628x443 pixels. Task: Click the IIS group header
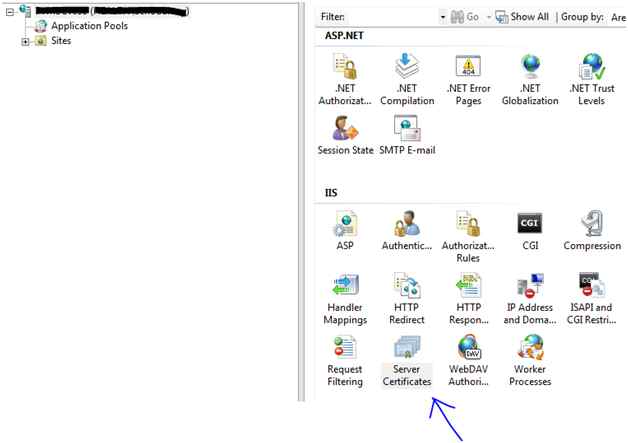coord(331,193)
